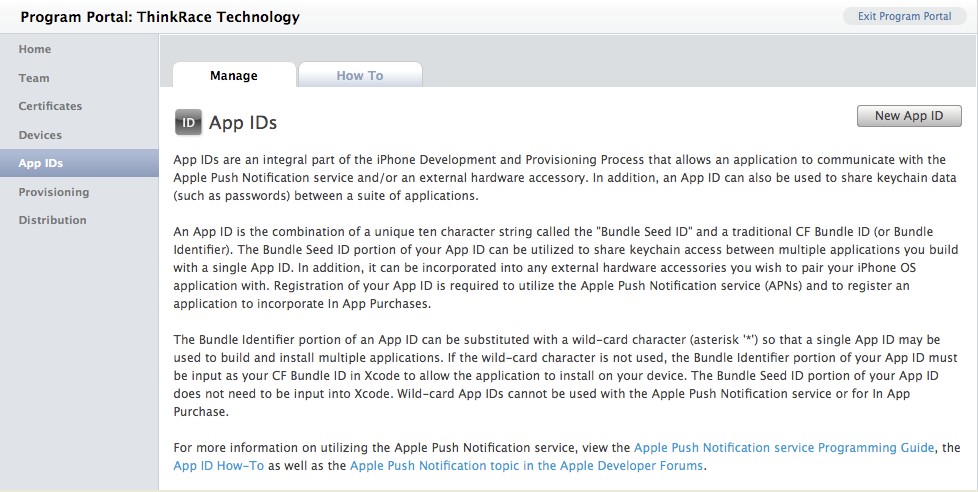The image size is (978, 492).
Task: Open the Provisioning section
Action: [54, 192]
